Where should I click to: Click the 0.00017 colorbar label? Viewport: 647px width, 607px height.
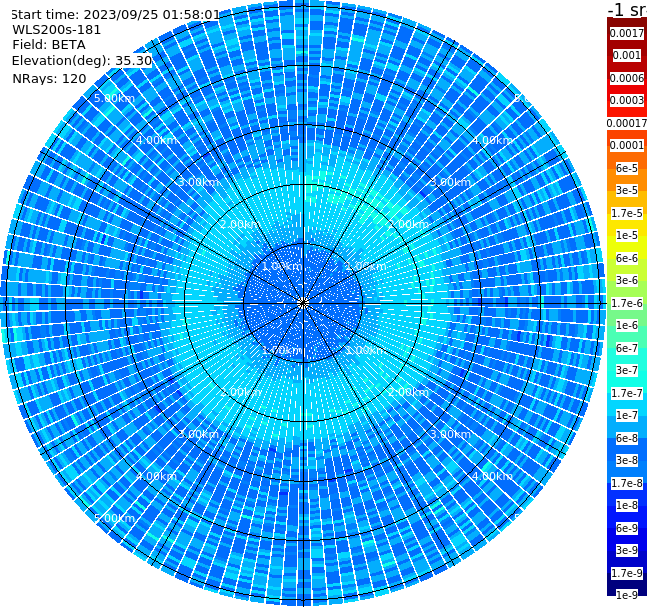(x=627, y=123)
